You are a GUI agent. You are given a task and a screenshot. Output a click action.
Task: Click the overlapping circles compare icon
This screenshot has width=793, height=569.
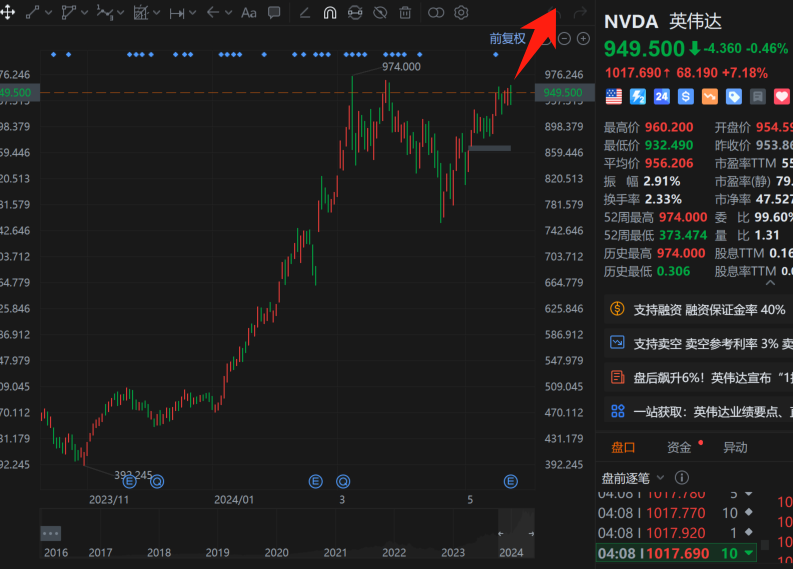[436, 13]
